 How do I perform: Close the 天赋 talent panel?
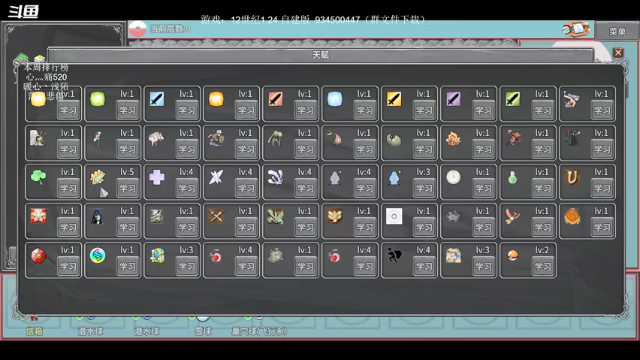(618, 53)
